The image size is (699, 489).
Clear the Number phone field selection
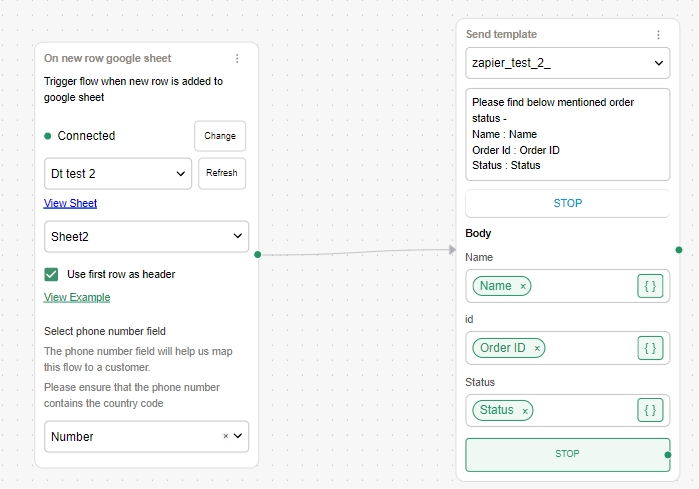click(225, 436)
